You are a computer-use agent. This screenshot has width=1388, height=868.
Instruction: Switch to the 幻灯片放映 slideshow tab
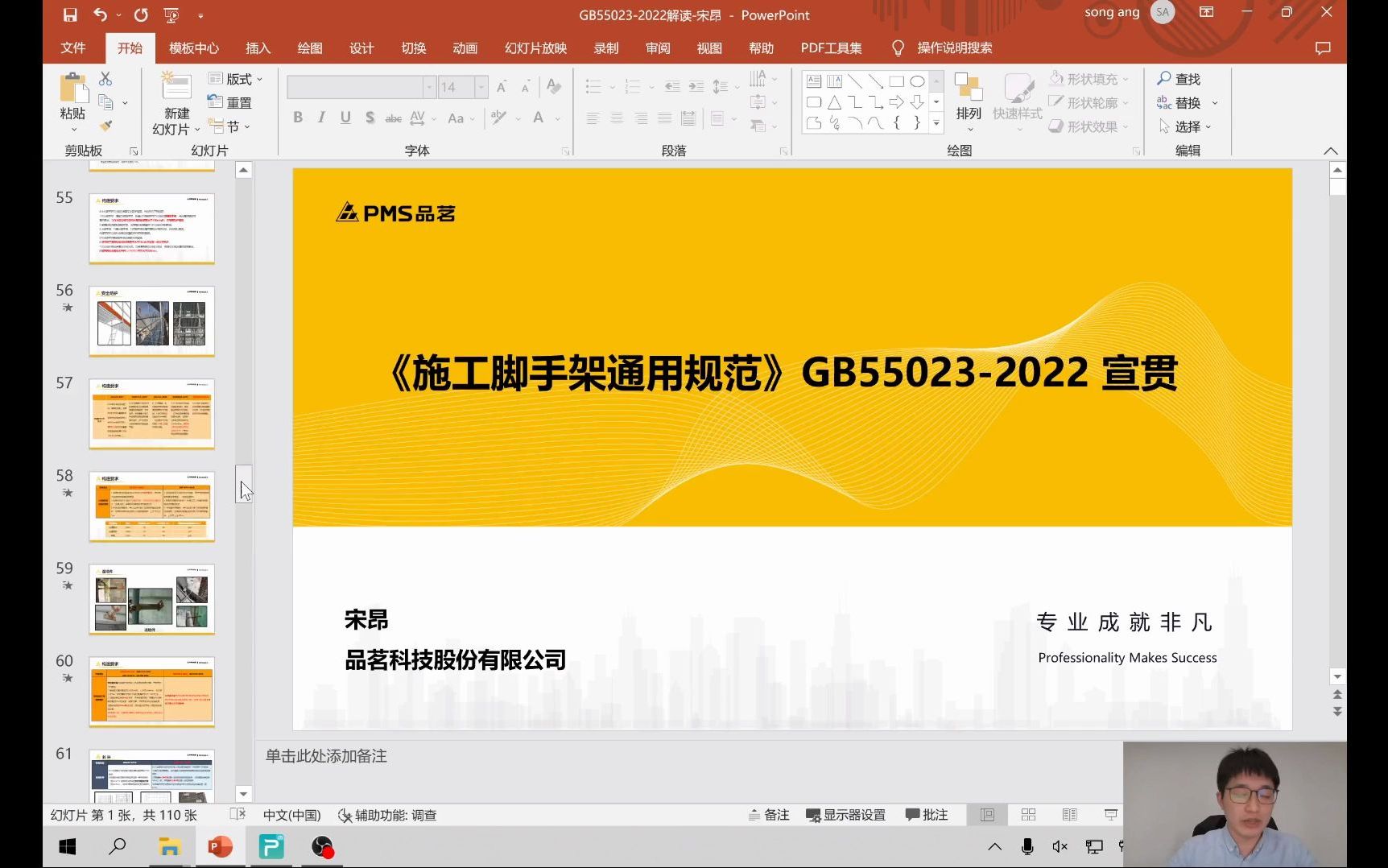(536, 48)
